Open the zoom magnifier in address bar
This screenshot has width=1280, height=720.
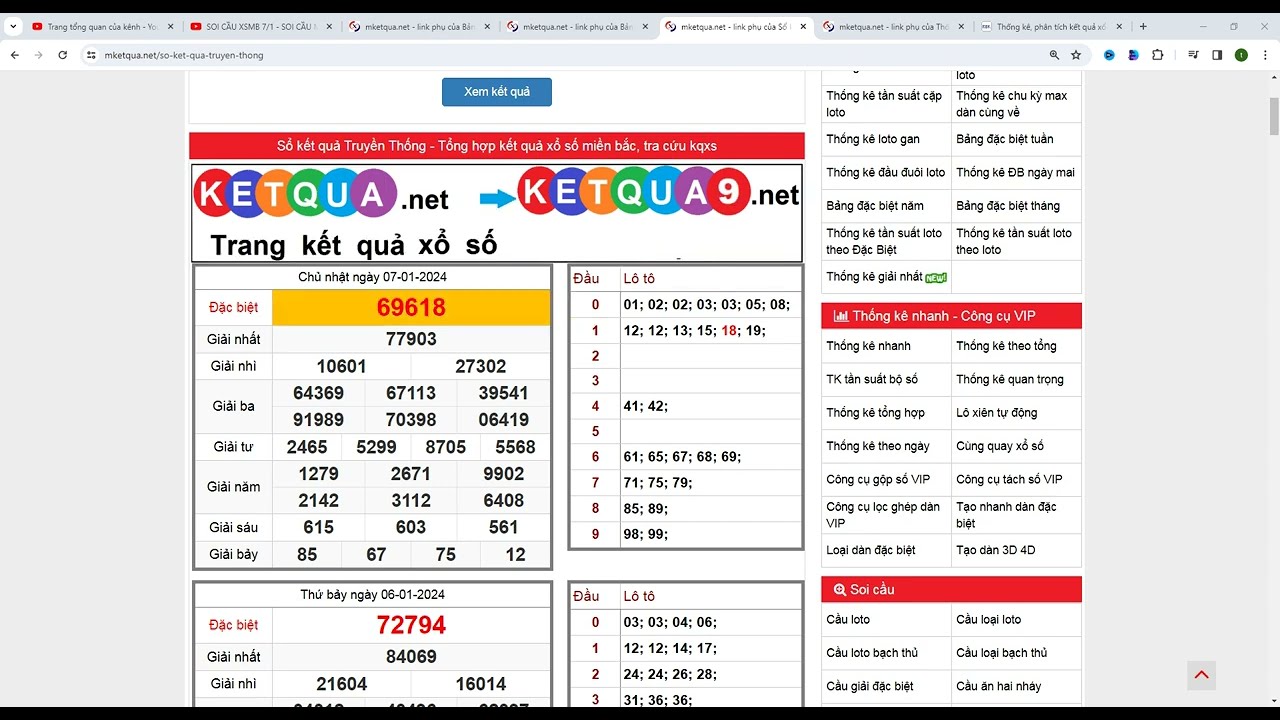click(x=1054, y=55)
